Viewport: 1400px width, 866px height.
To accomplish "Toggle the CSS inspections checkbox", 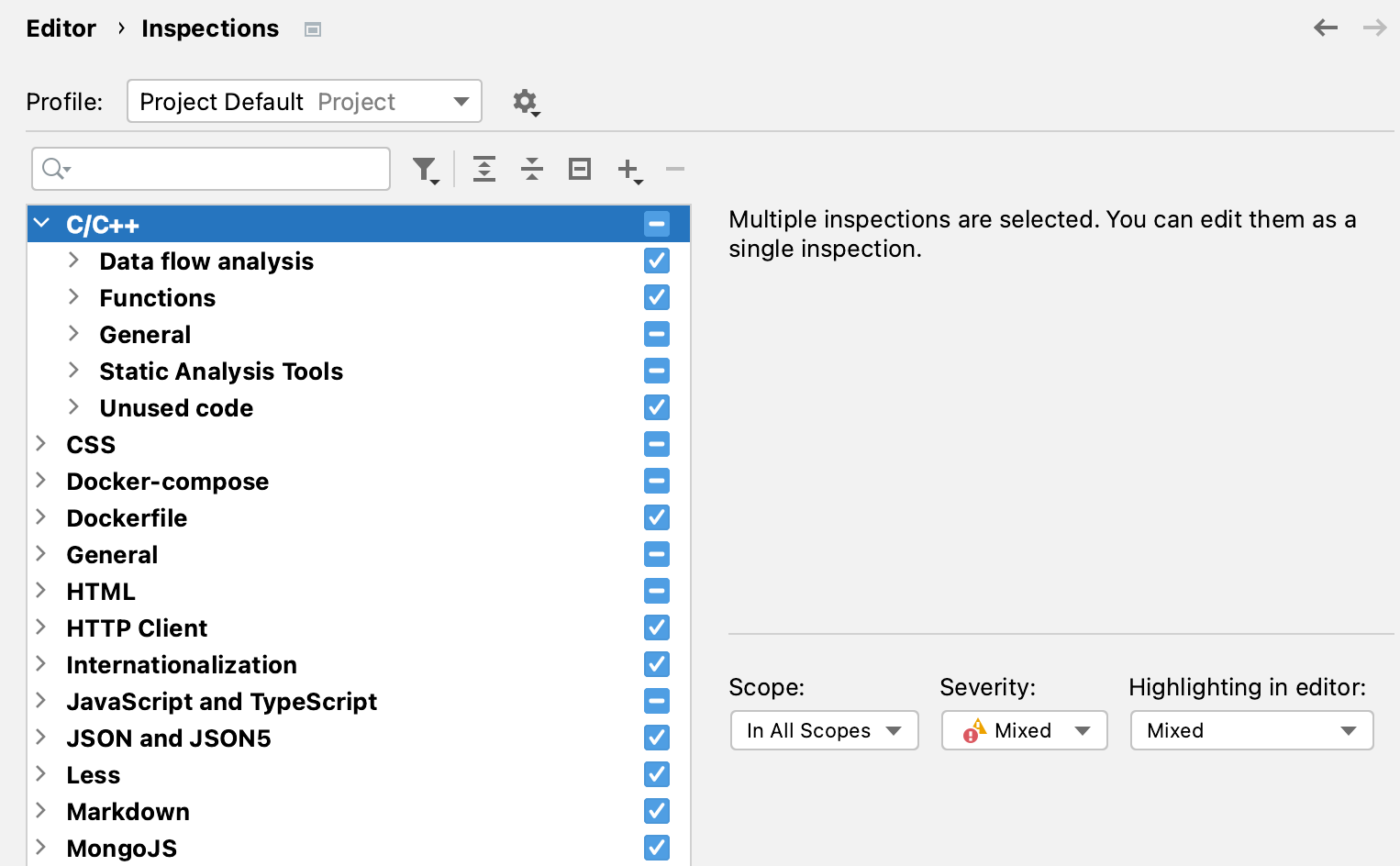I will click(x=656, y=444).
